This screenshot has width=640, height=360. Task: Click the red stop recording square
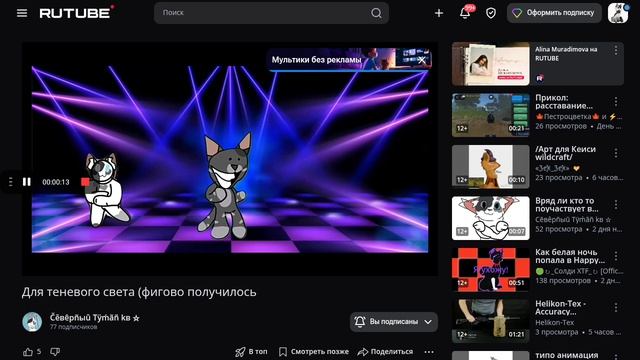85,182
